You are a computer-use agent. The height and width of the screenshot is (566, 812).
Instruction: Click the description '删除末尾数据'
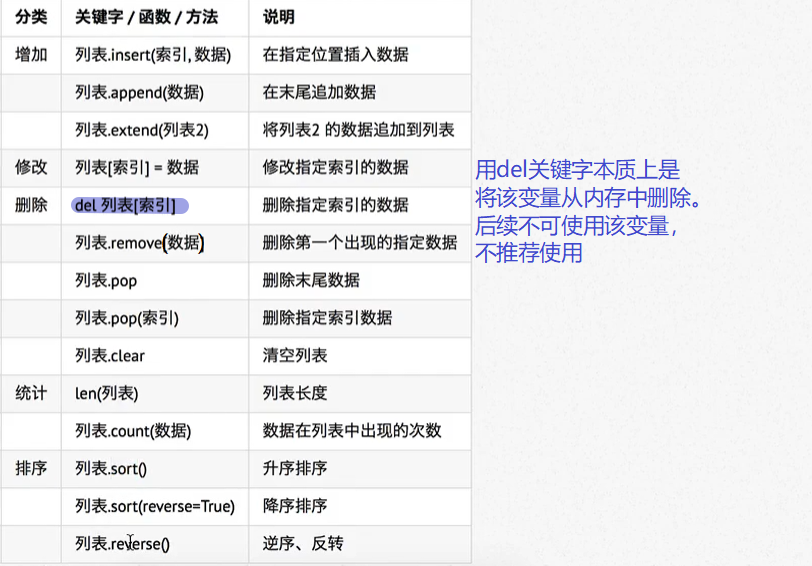311,280
